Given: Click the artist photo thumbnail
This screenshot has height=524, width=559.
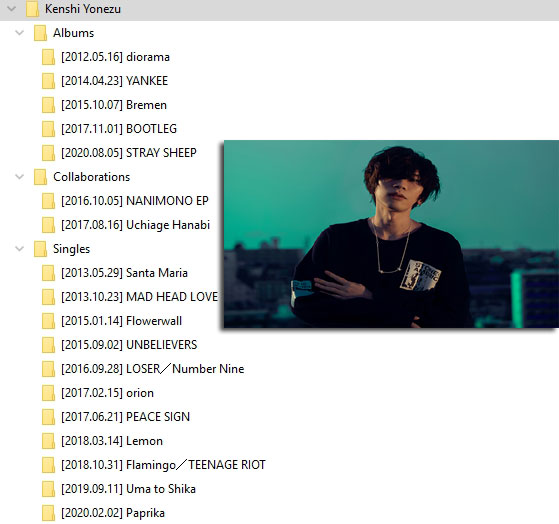Looking at the screenshot, I should click(391, 234).
